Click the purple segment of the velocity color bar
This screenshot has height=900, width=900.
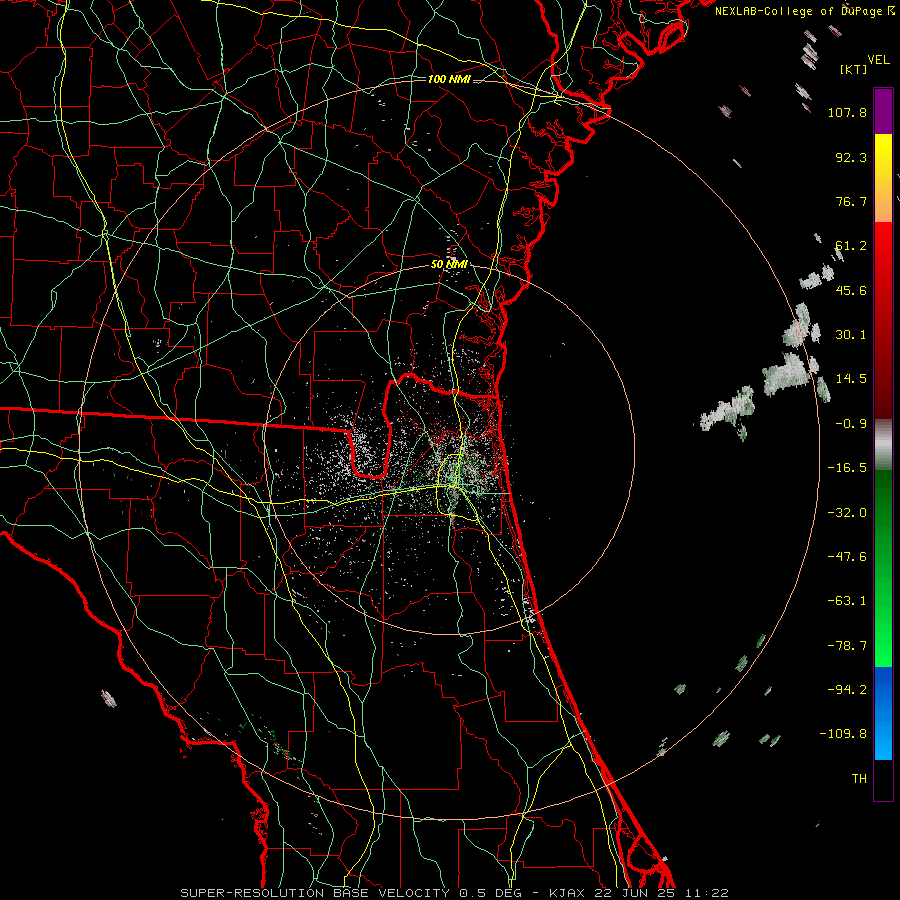click(883, 111)
